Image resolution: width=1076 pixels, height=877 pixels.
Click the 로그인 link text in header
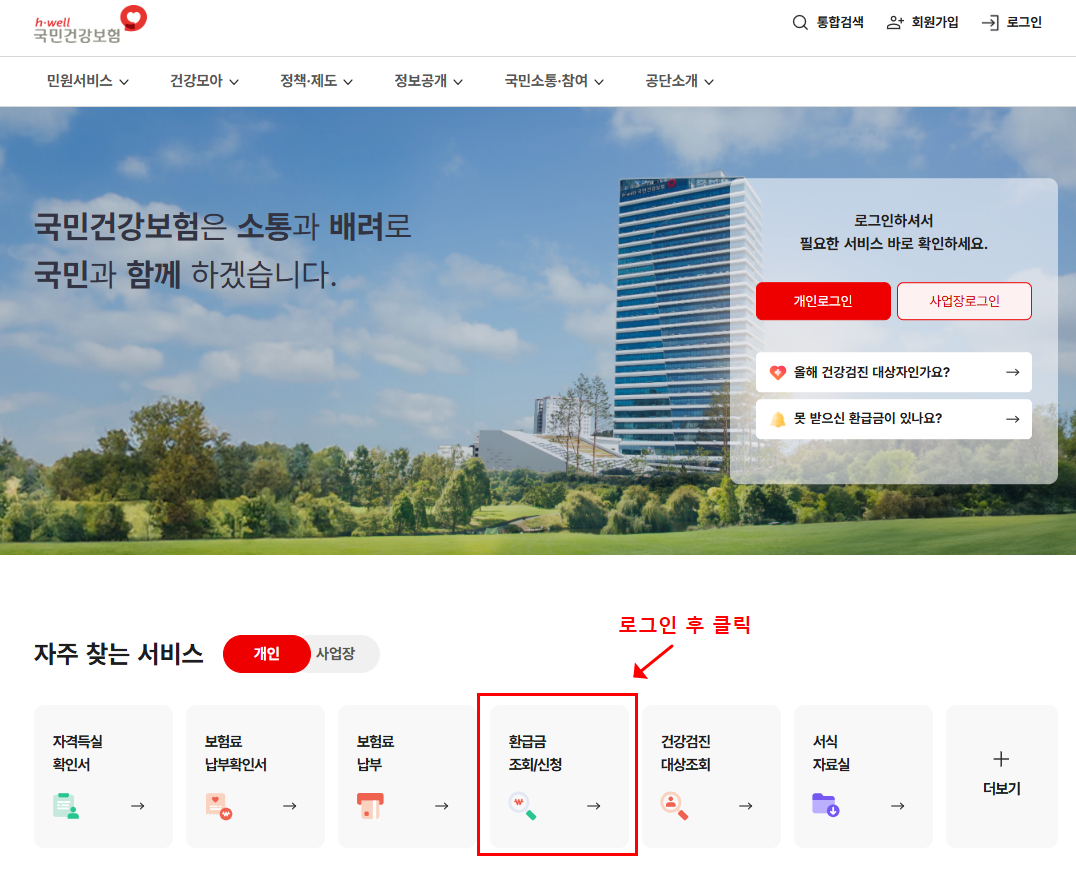point(1024,23)
